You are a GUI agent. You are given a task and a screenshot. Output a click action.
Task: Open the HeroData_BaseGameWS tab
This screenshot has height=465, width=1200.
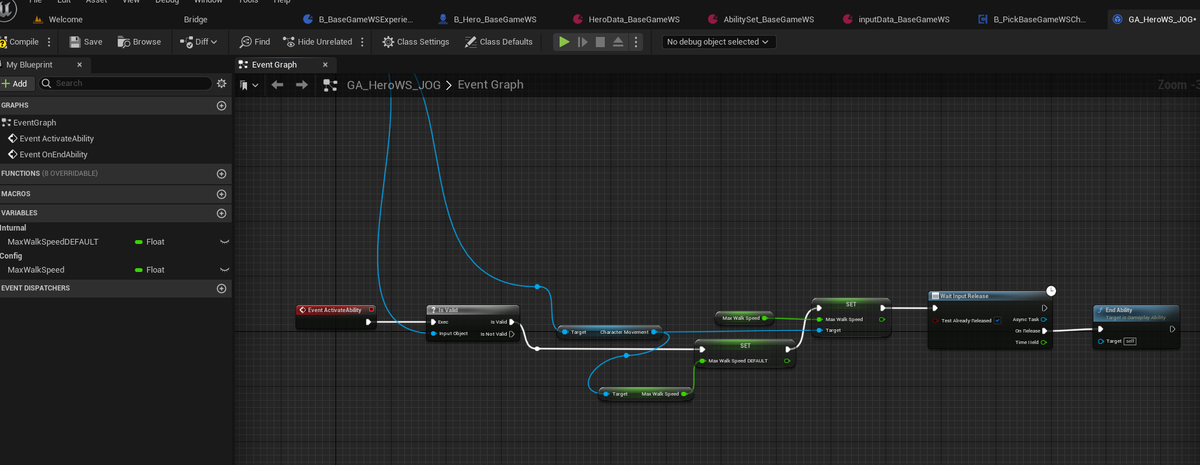click(x=626, y=19)
